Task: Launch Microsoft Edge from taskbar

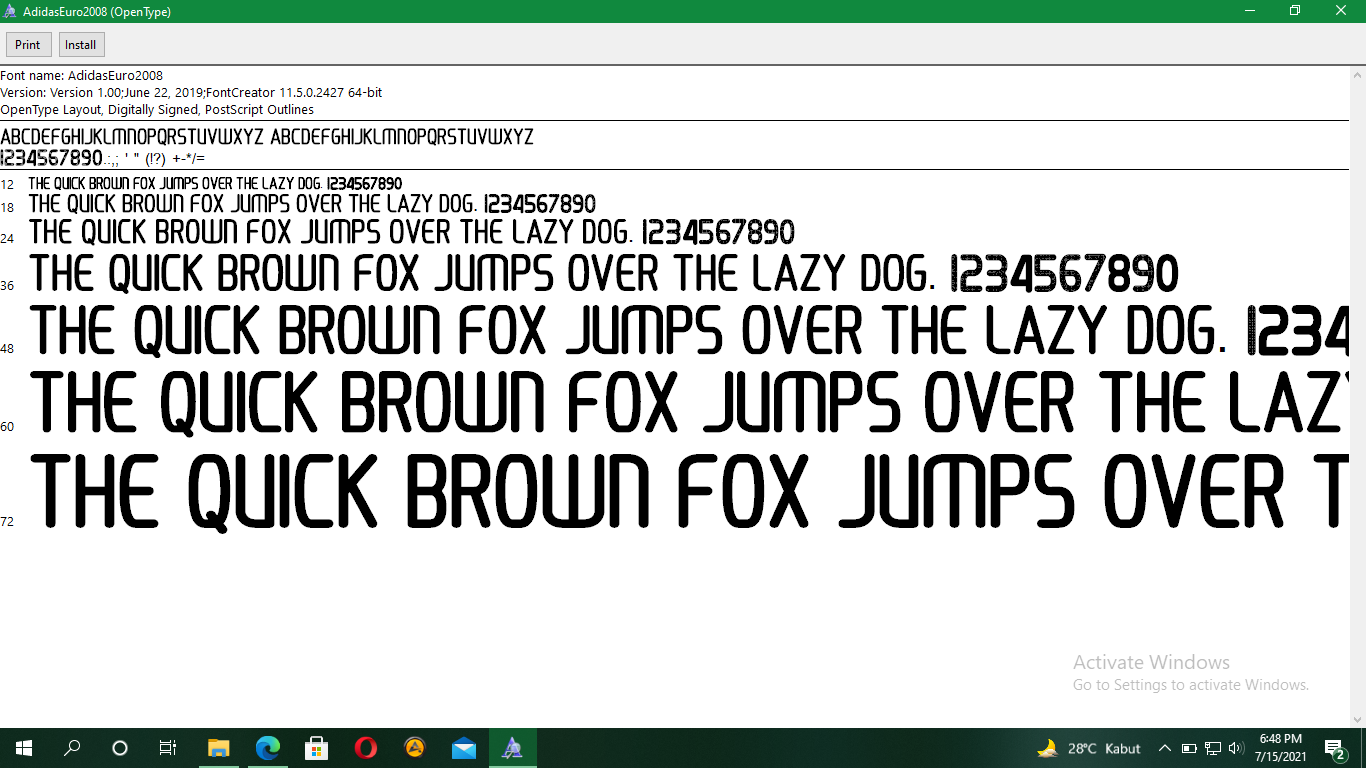Action: [x=267, y=748]
